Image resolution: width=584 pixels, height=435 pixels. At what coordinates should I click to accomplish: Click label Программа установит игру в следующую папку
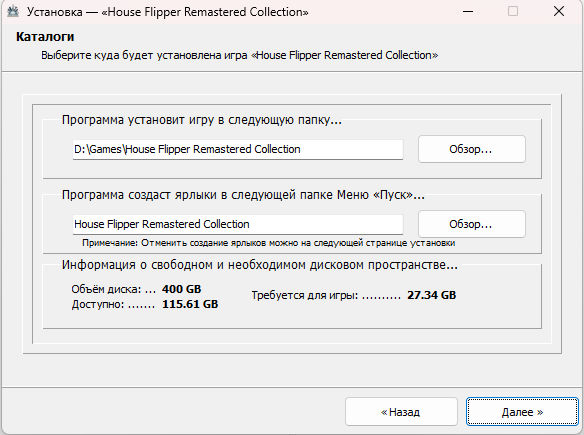click(x=201, y=120)
